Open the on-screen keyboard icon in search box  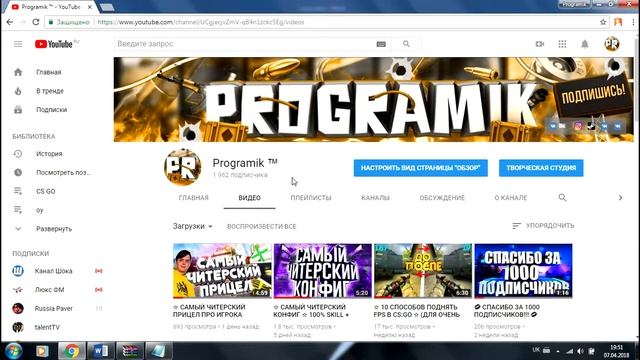(x=381, y=44)
